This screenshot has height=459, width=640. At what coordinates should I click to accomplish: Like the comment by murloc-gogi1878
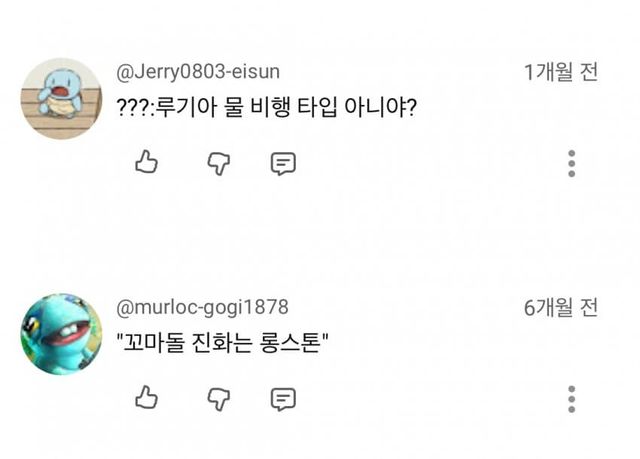(147, 398)
